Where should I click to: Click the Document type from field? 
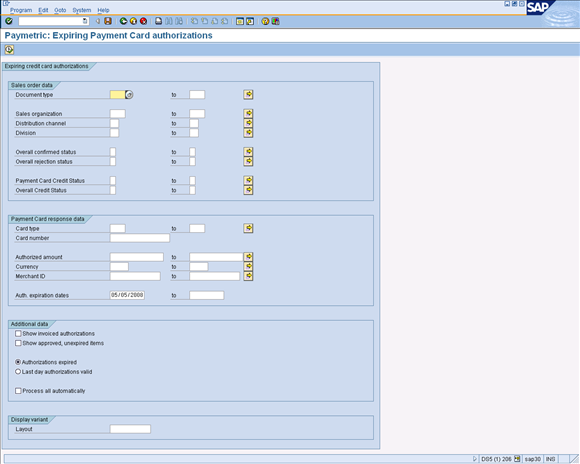click(x=118, y=95)
